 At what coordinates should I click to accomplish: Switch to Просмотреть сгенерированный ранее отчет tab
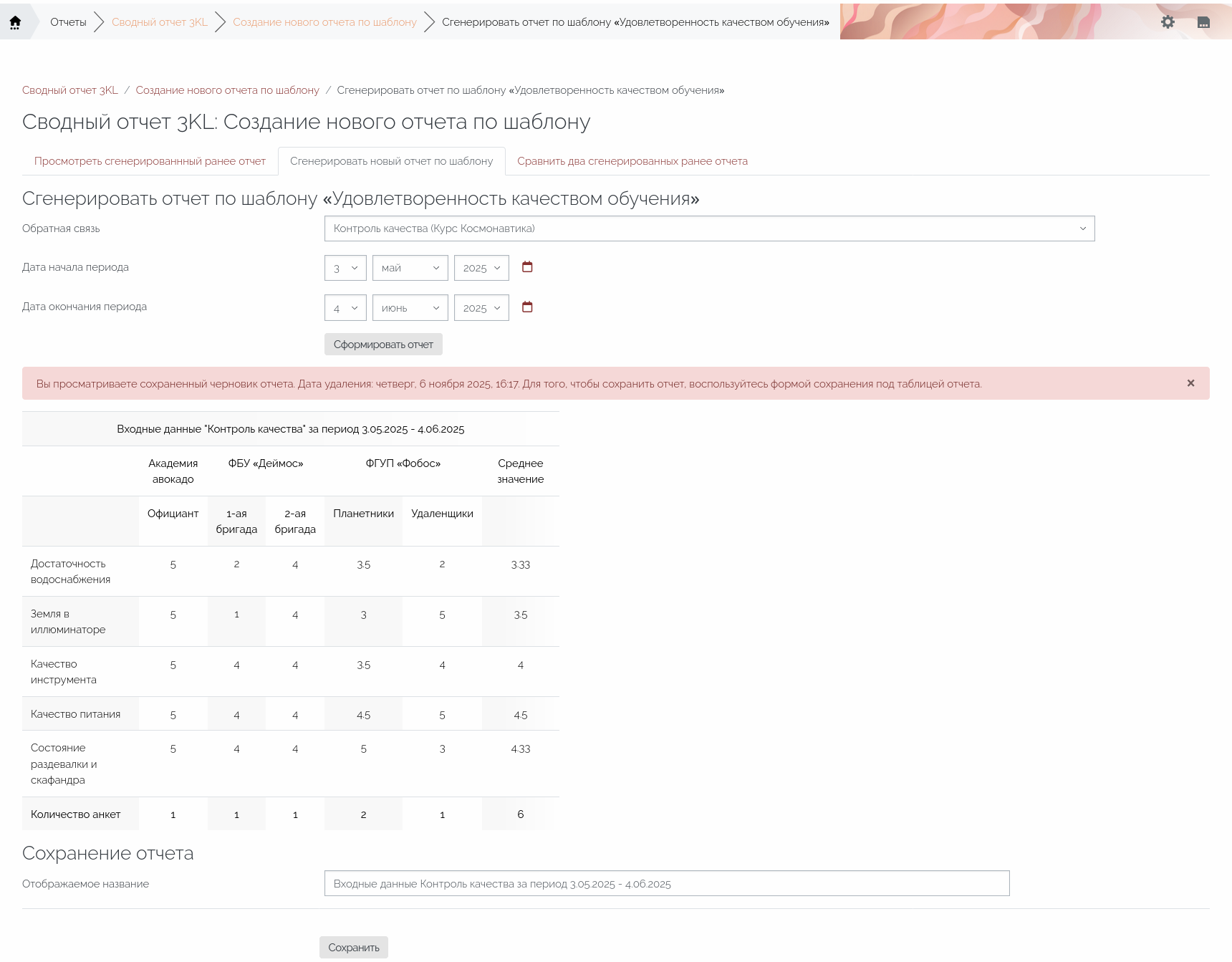[150, 161]
